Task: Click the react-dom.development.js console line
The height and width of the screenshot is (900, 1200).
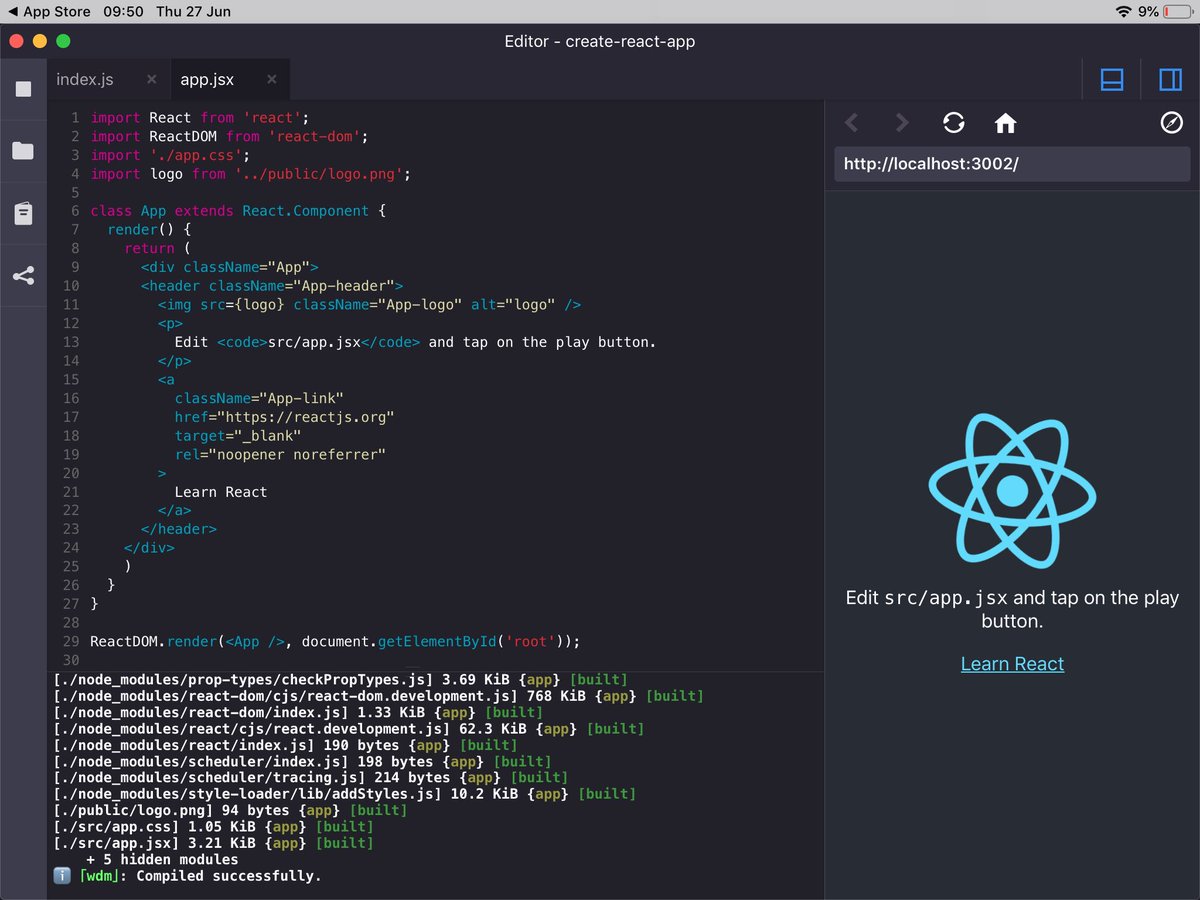Action: pos(378,696)
